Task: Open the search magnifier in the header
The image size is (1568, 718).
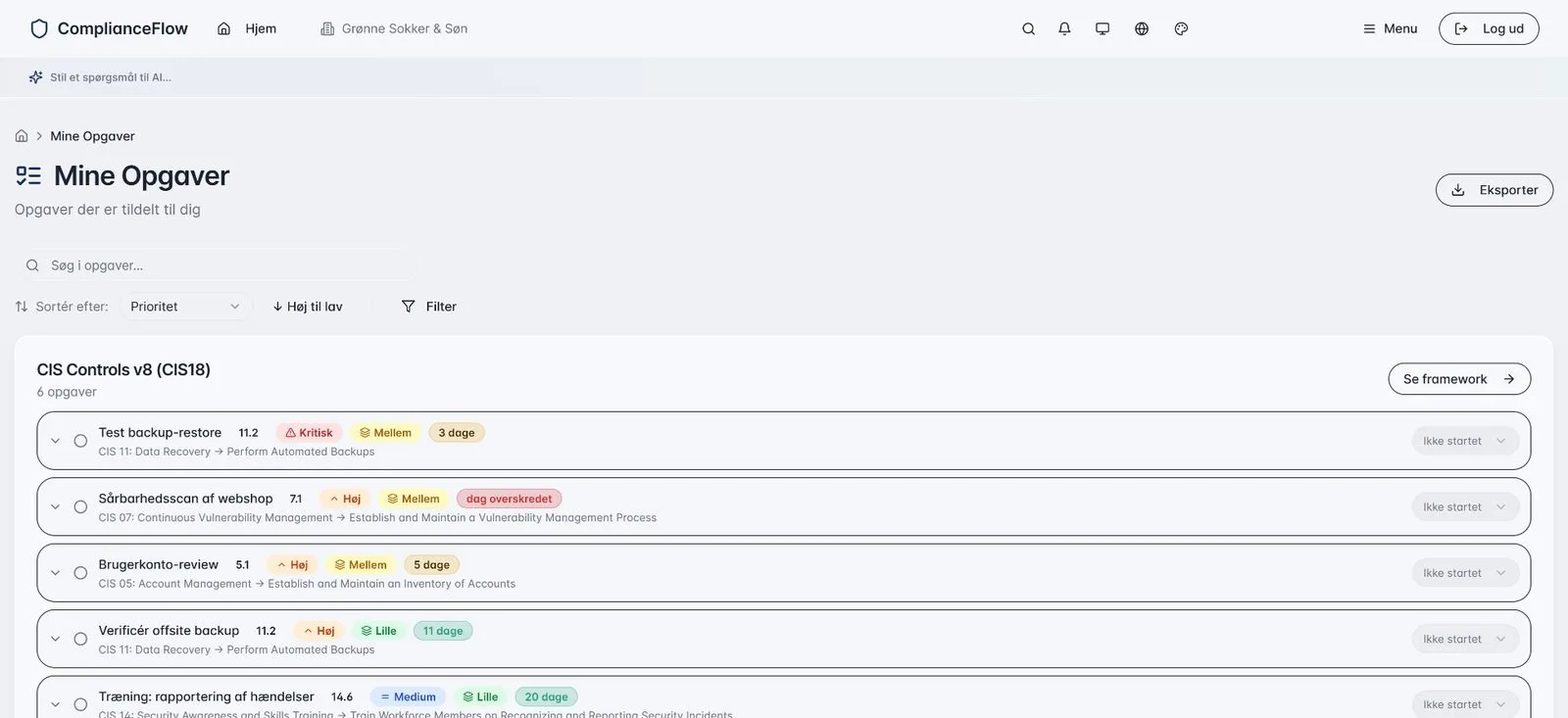Action: pos(1028,28)
